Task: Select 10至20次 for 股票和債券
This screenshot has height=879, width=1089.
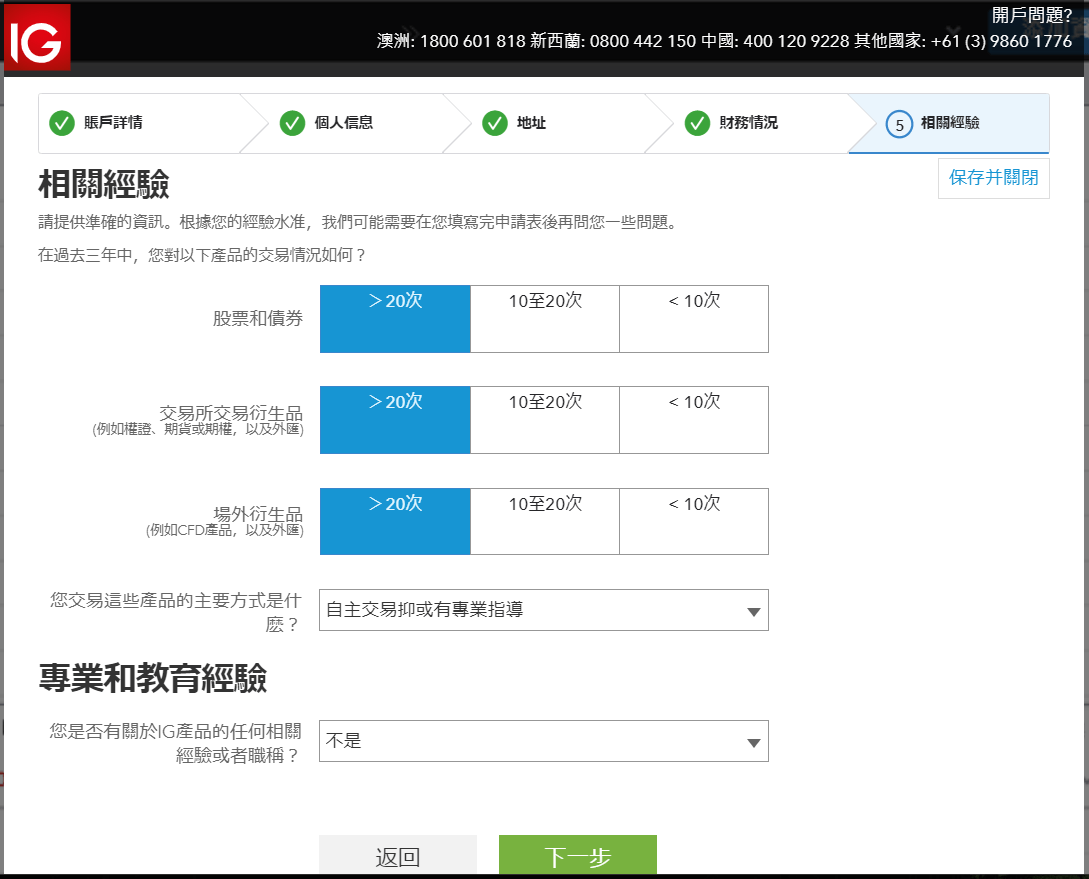Action: coord(544,318)
